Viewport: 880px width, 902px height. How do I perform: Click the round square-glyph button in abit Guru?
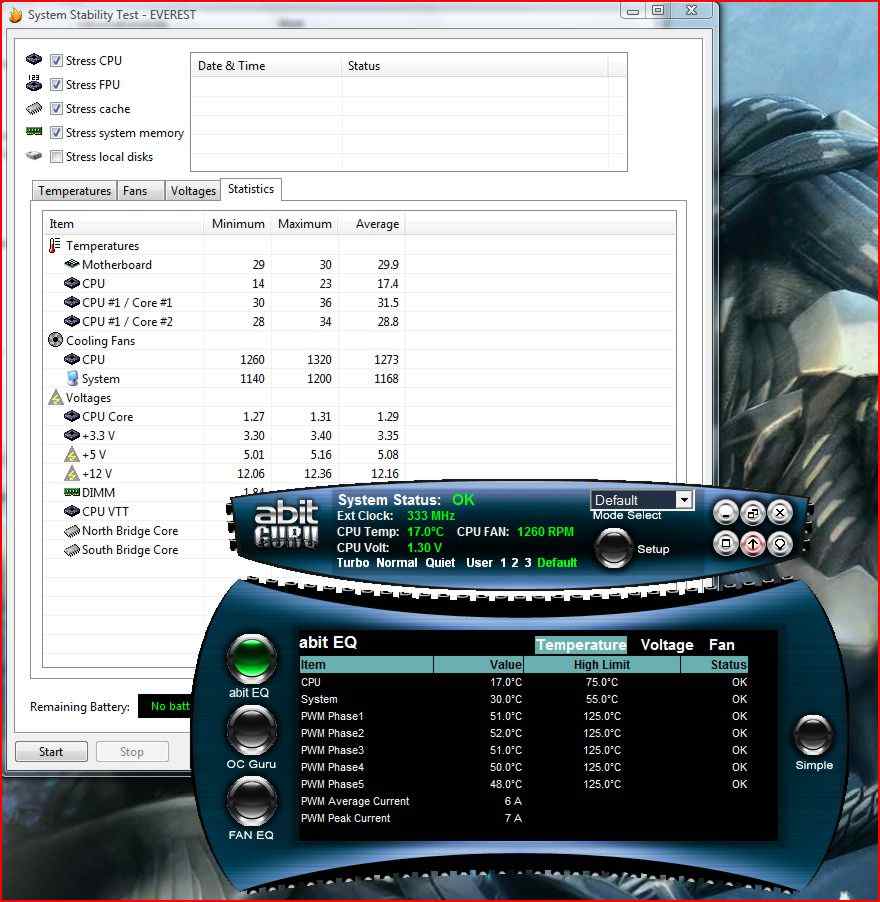[726, 544]
